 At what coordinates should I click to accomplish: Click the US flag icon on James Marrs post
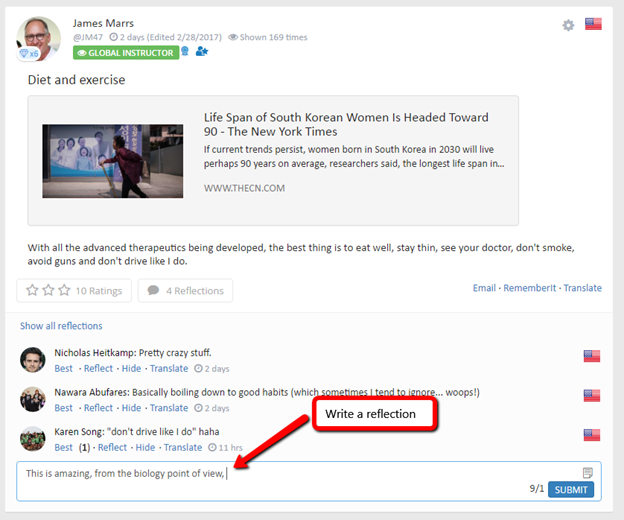(x=593, y=24)
